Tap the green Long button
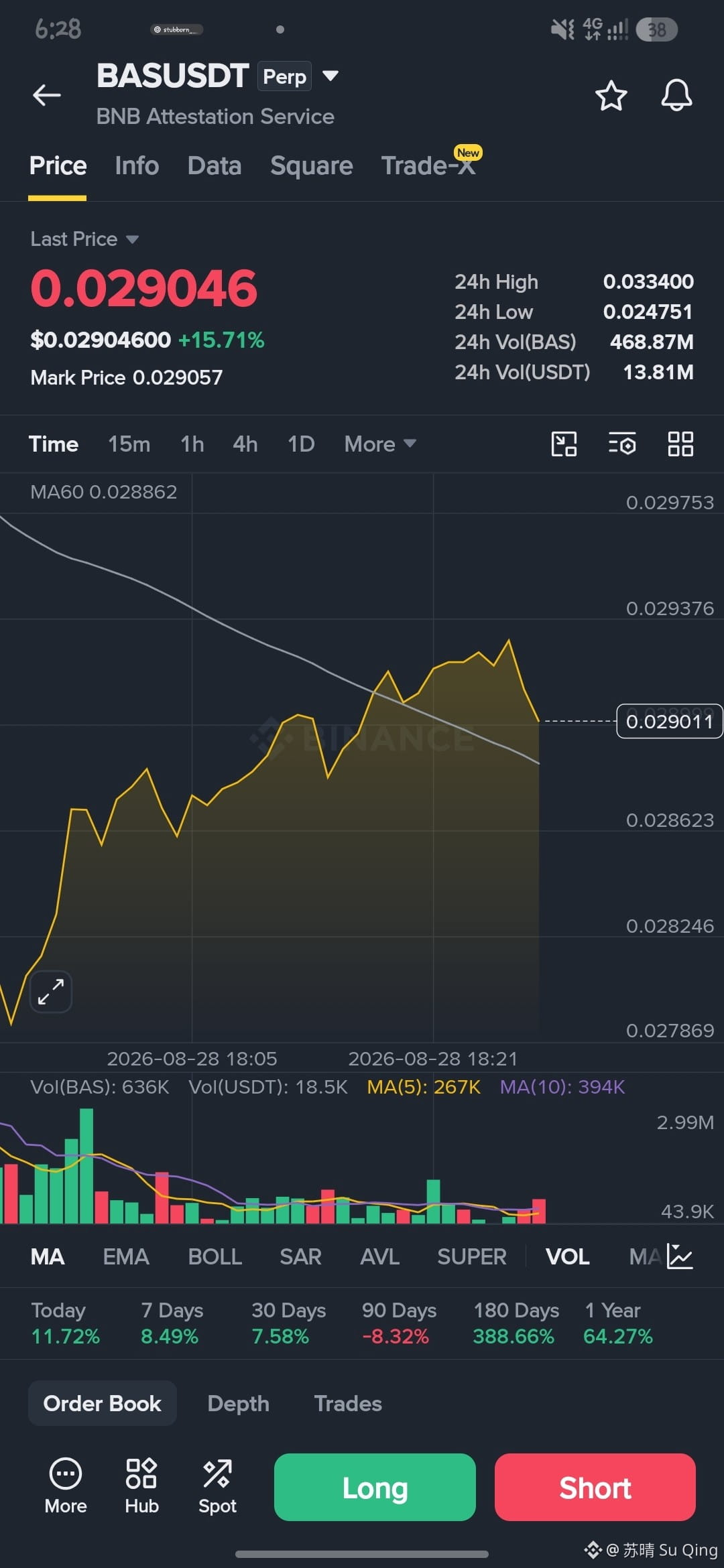Screen dimensions: 724x1568 (x=375, y=1487)
